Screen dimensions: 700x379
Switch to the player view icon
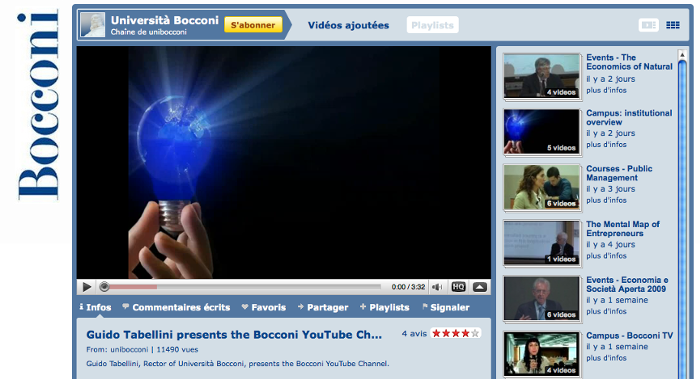point(649,25)
